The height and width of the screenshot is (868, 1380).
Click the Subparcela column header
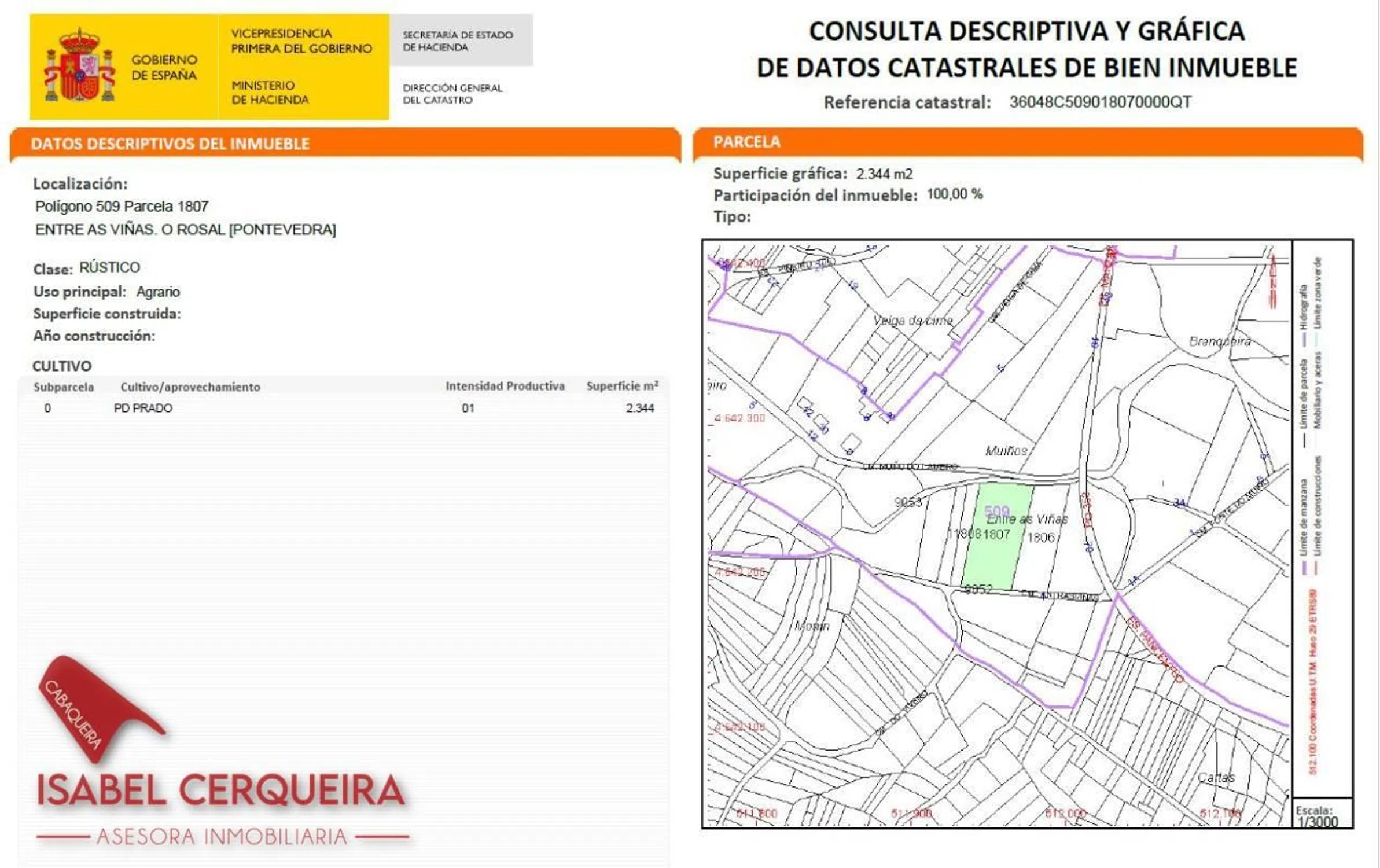pyautogui.click(x=64, y=387)
